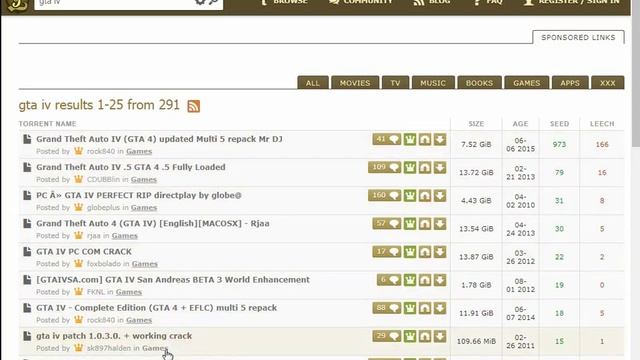Image resolution: width=640 pixels, height=360 pixels.
Task: Open 57 comments badge on MACOSX Rjaa torrent
Action: (387, 224)
